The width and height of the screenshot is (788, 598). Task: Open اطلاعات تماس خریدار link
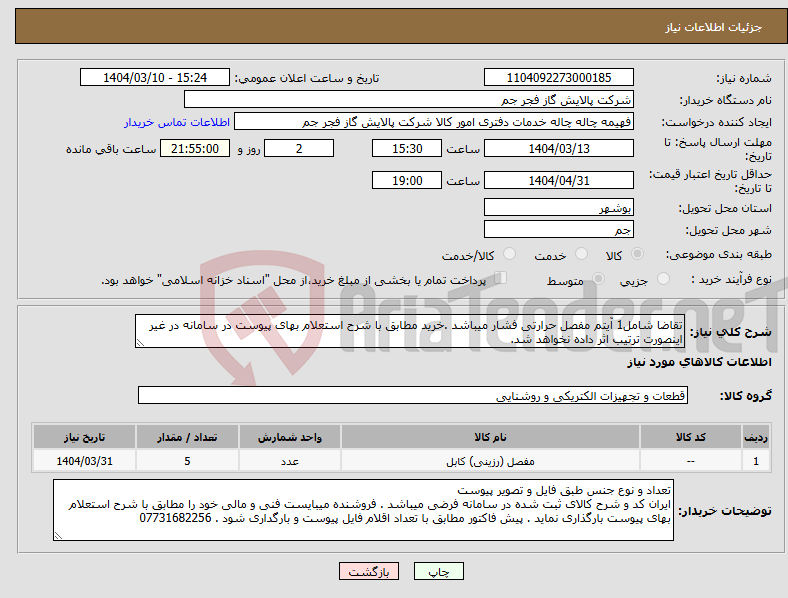[x=177, y=122]
